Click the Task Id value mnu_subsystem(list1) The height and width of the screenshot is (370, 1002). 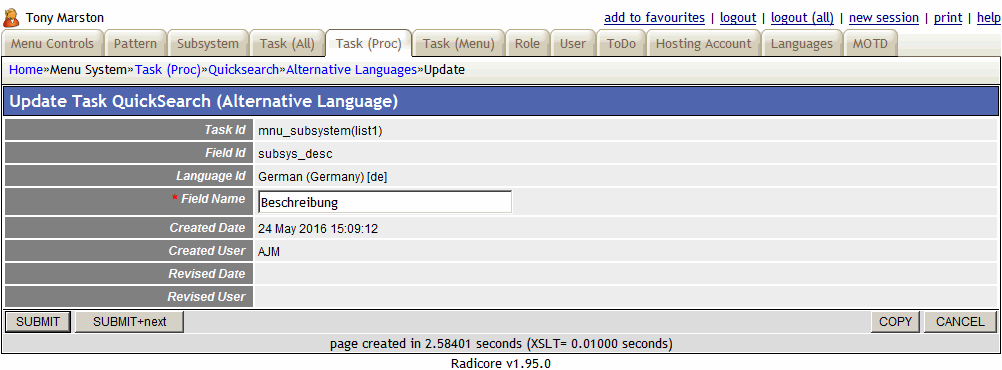click(x=320, y=130)
